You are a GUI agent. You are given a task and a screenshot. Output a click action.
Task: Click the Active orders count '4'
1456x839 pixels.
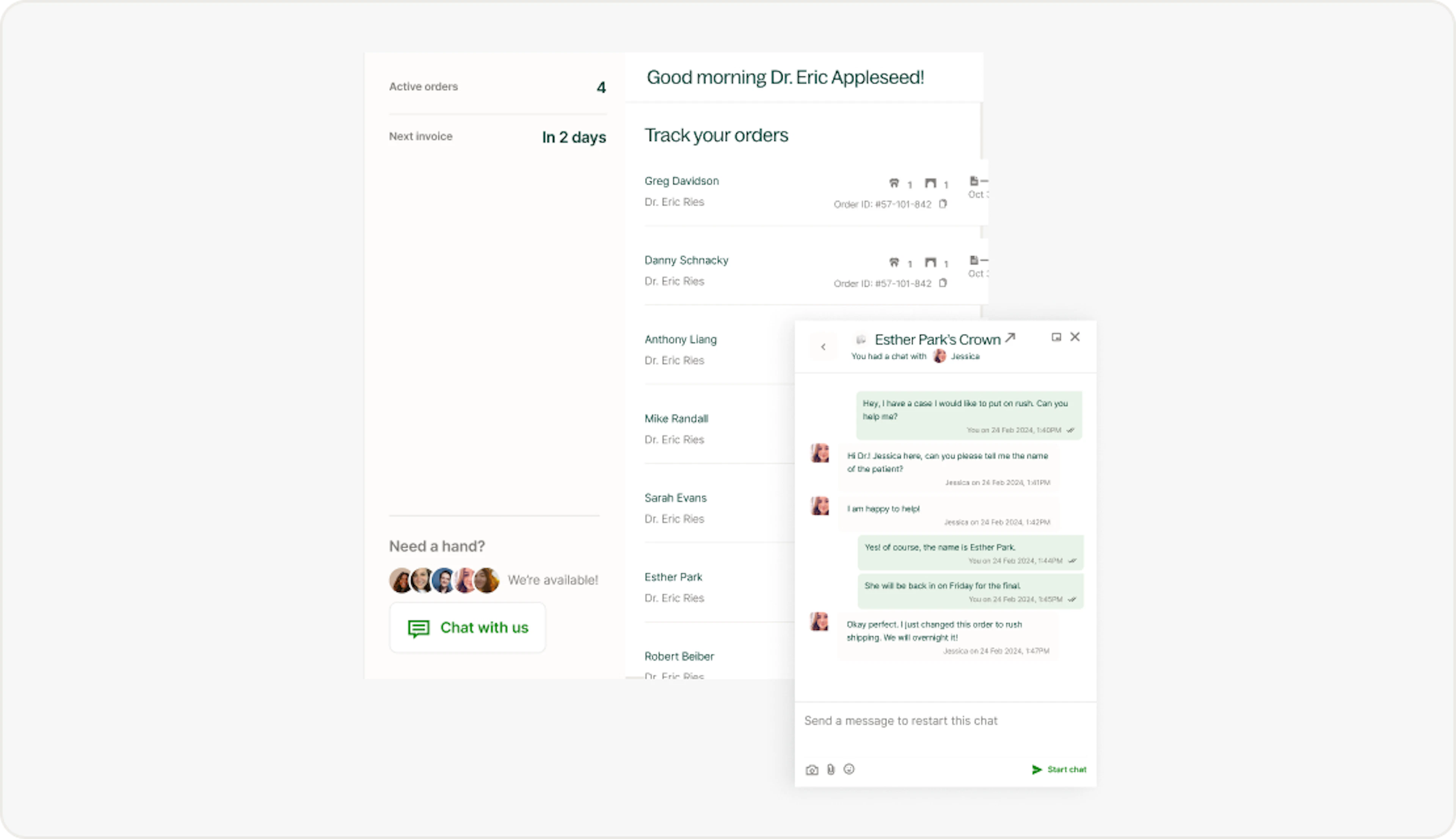(601, 88)
